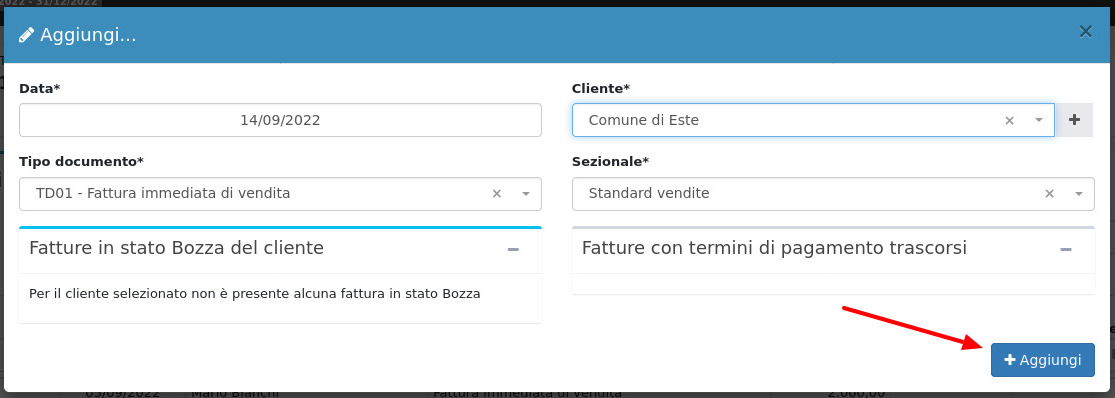
Task: Click the Data field showing 14/09/2022
Action: point(280,120)
